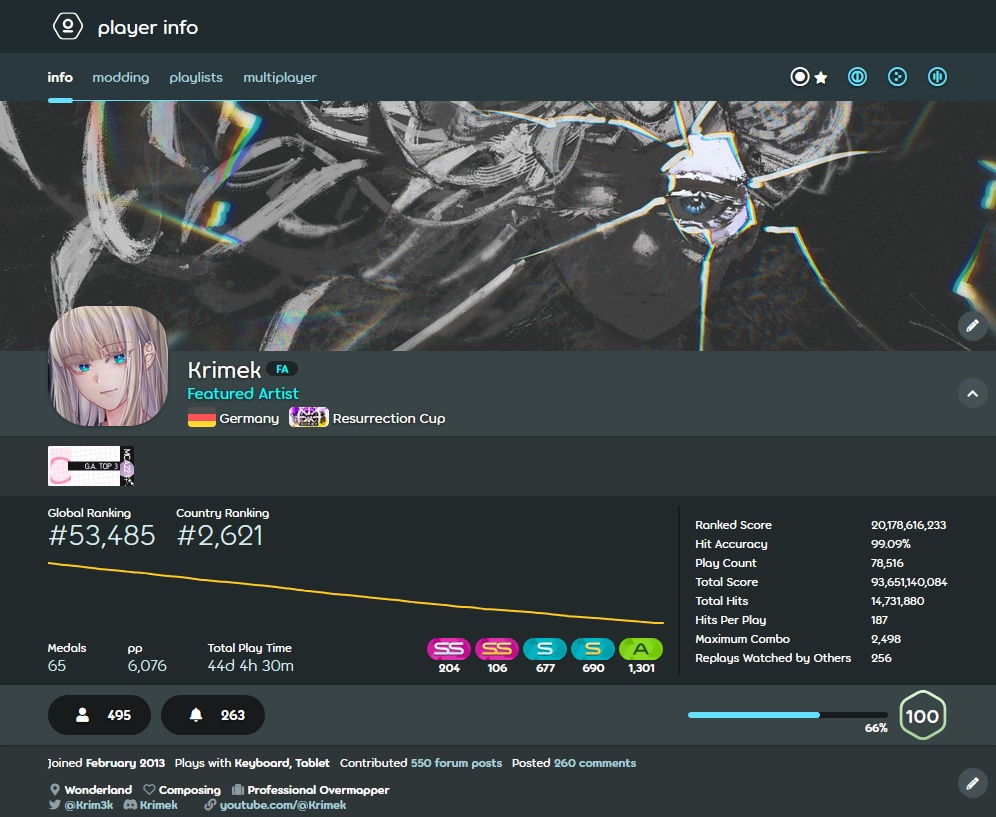Edit profile info with bottom pencil icon
Image resolution: width=996 pixels, height=817 pixels.
pyautogui.click(x=972, y=783)
